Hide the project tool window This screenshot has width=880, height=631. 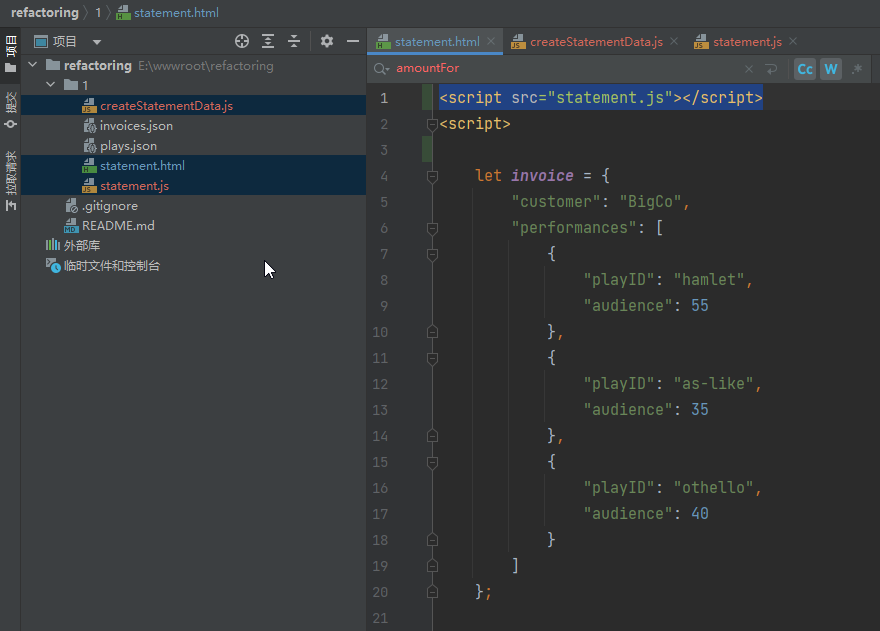click(x=352, y=42)
